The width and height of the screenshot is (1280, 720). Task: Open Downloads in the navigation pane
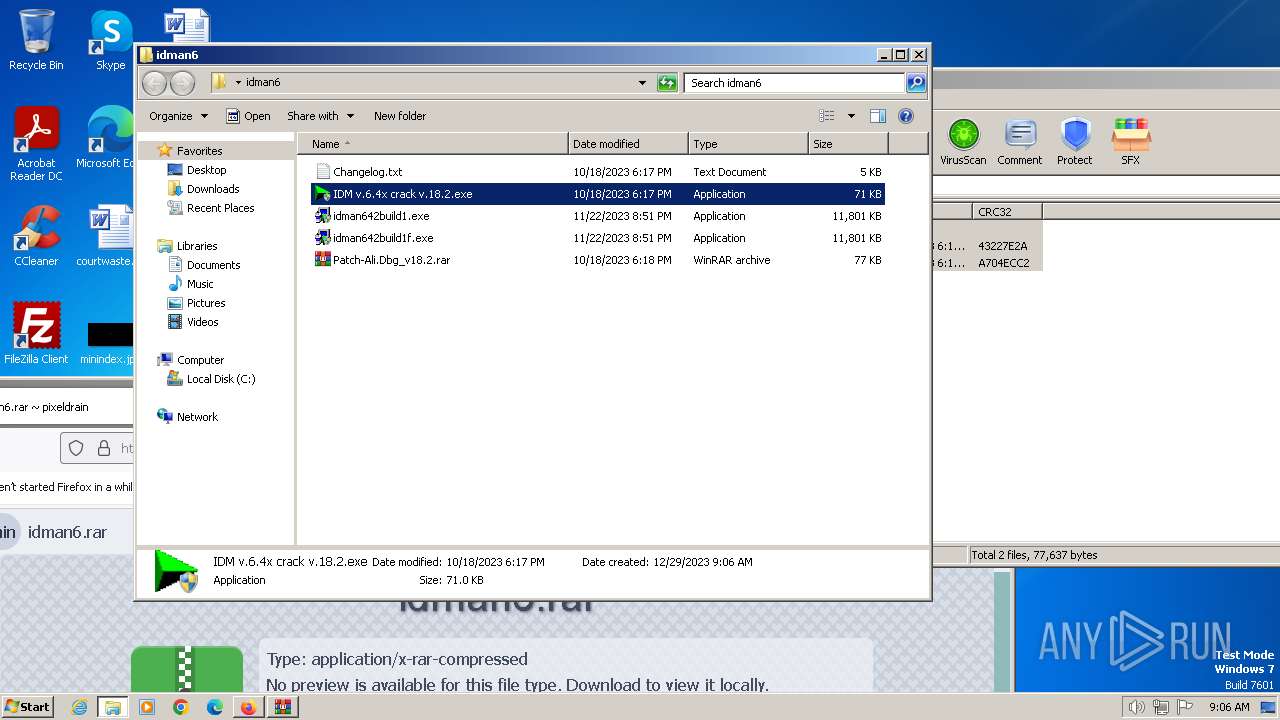[213, 189]
